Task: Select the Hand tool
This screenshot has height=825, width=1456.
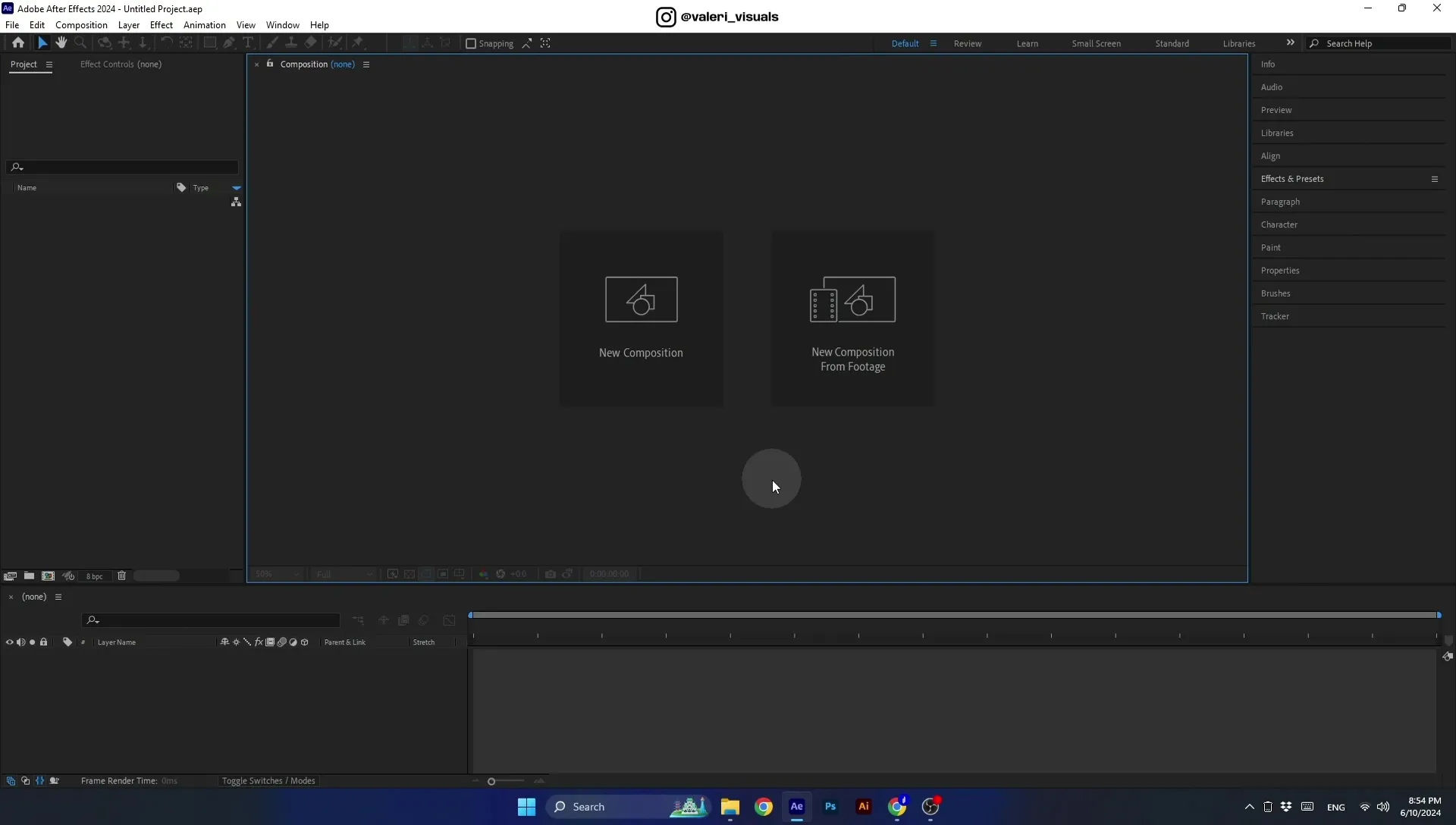Action: click(61, 43)
